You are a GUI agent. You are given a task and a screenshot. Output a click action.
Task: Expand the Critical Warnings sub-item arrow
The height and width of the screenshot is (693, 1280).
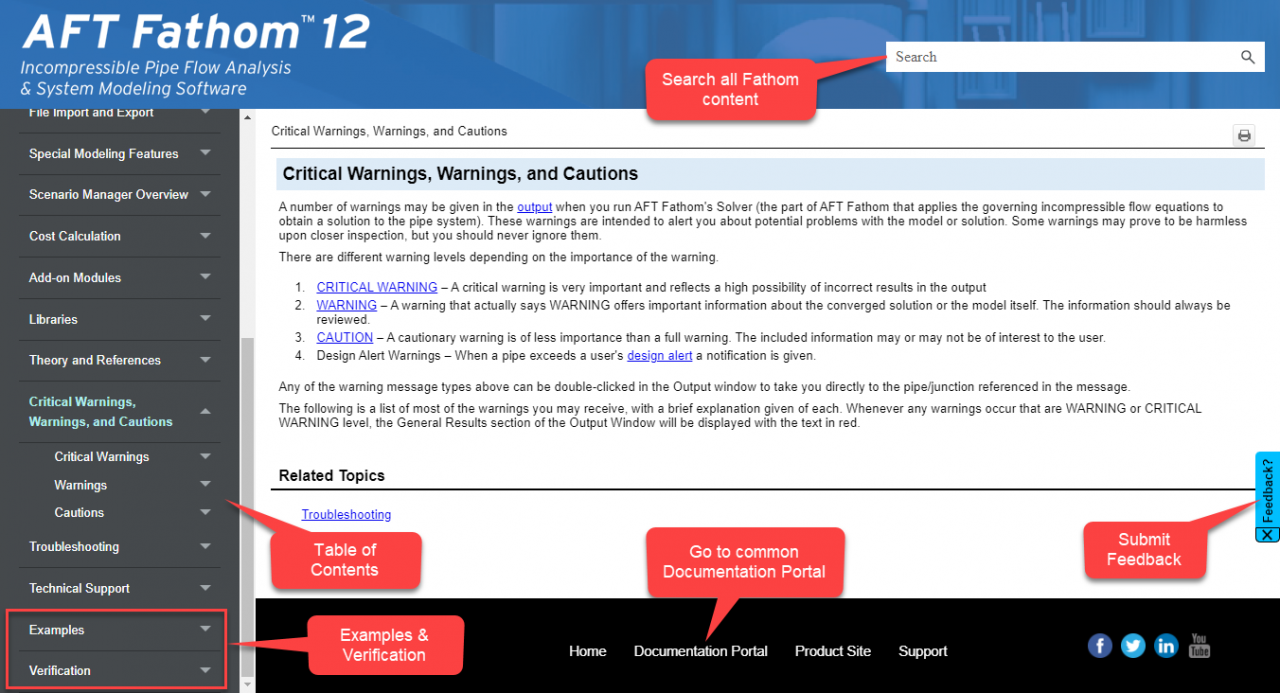click(205, 456)
